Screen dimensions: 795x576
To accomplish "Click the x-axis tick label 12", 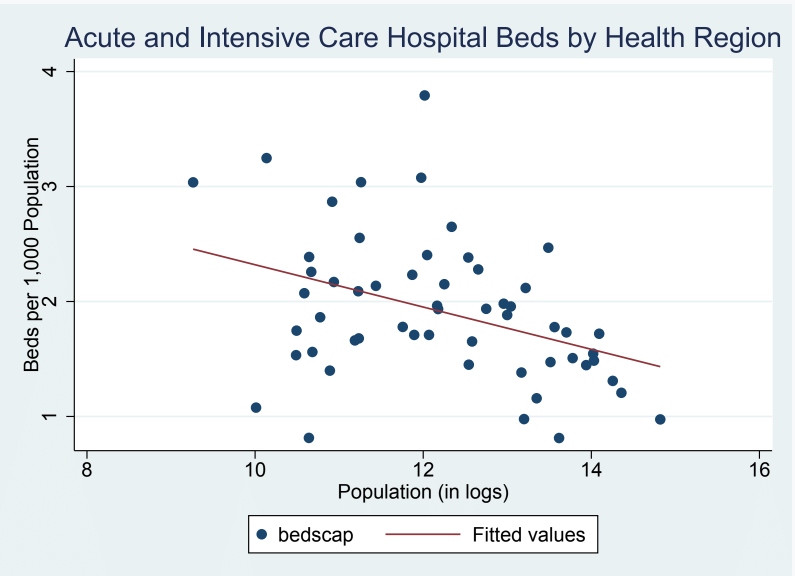I will (x=423, y=469).
